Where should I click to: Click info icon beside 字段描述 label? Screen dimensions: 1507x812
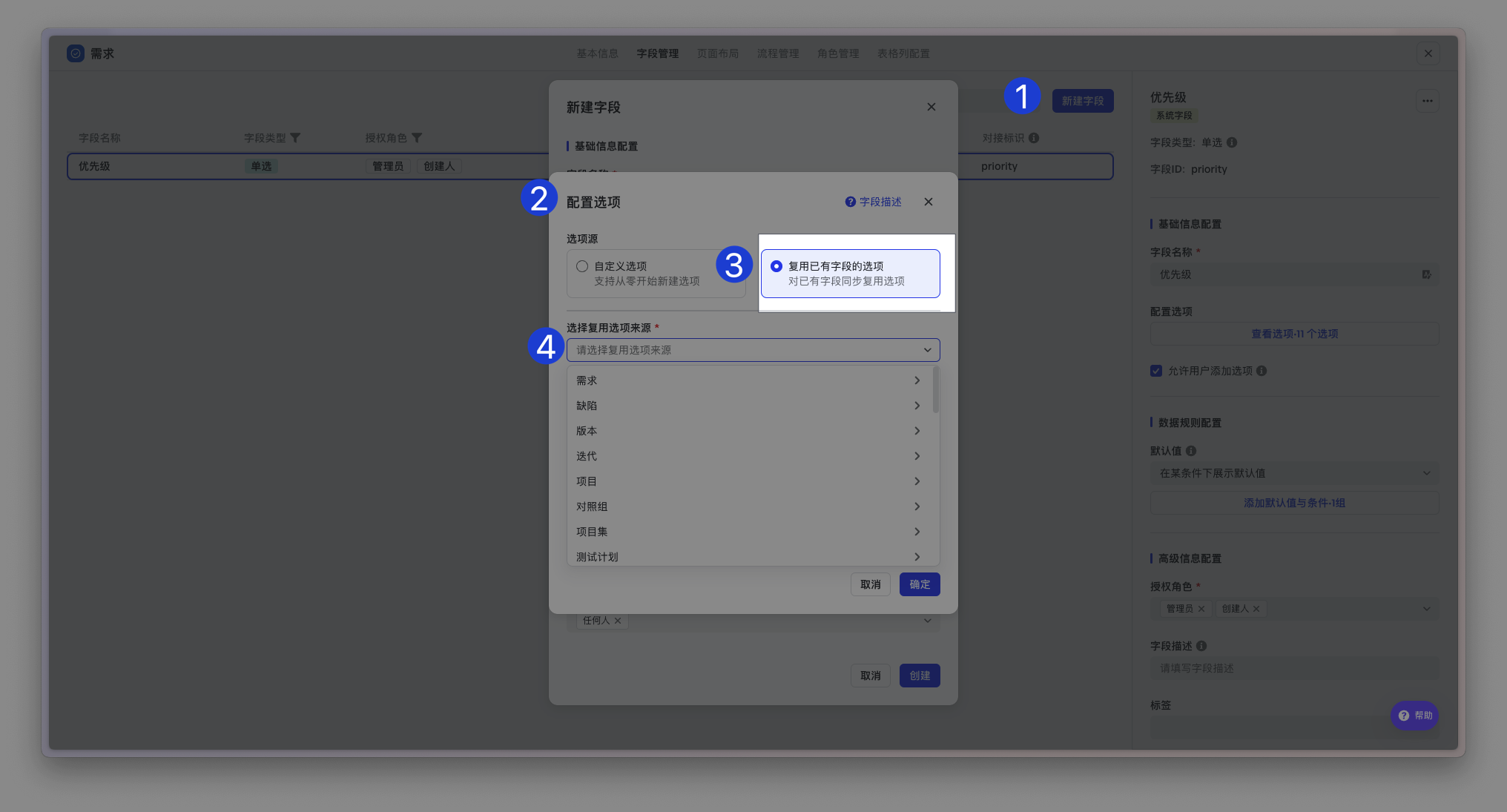tap(1201, 646)
